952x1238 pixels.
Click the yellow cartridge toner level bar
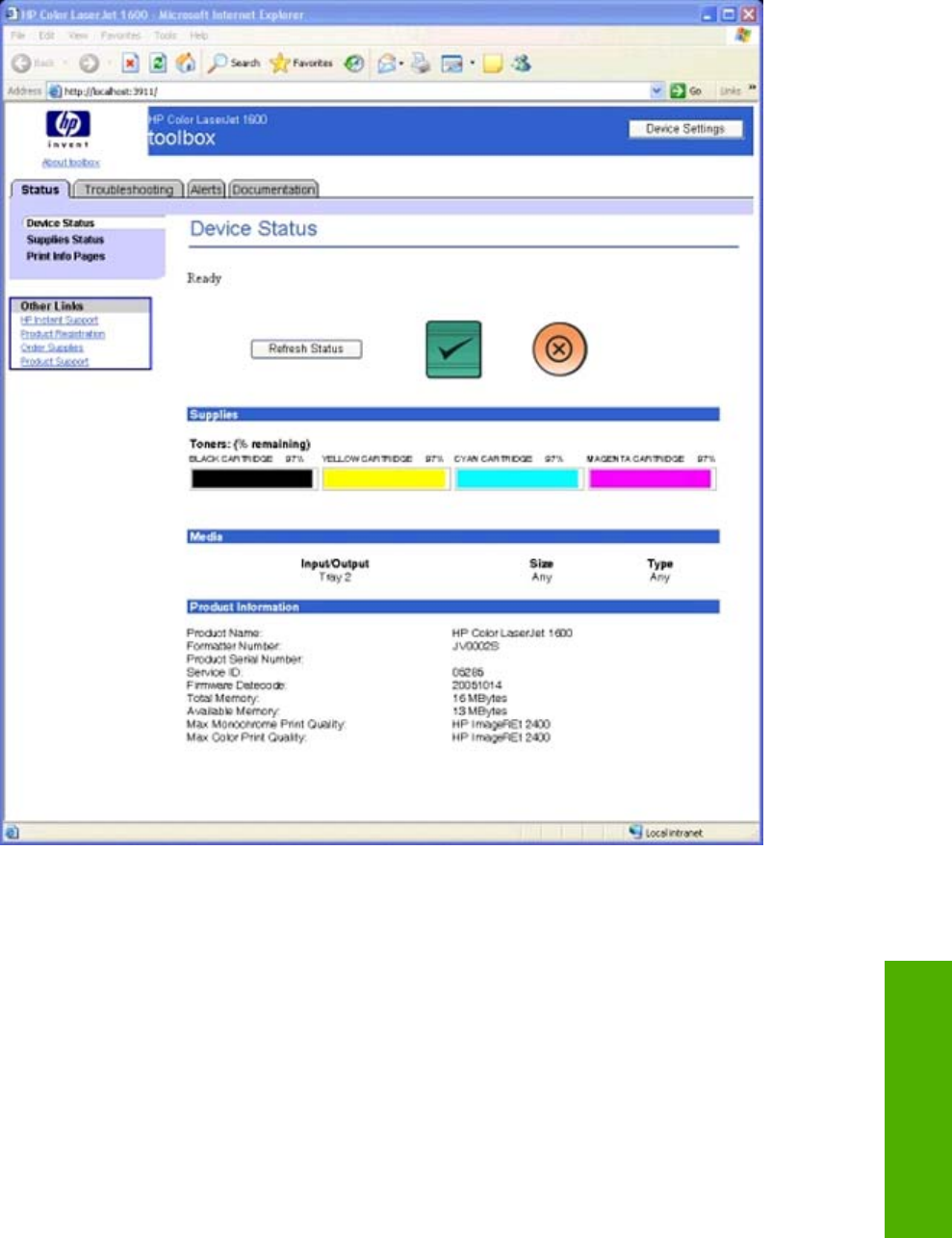point(385,478)
